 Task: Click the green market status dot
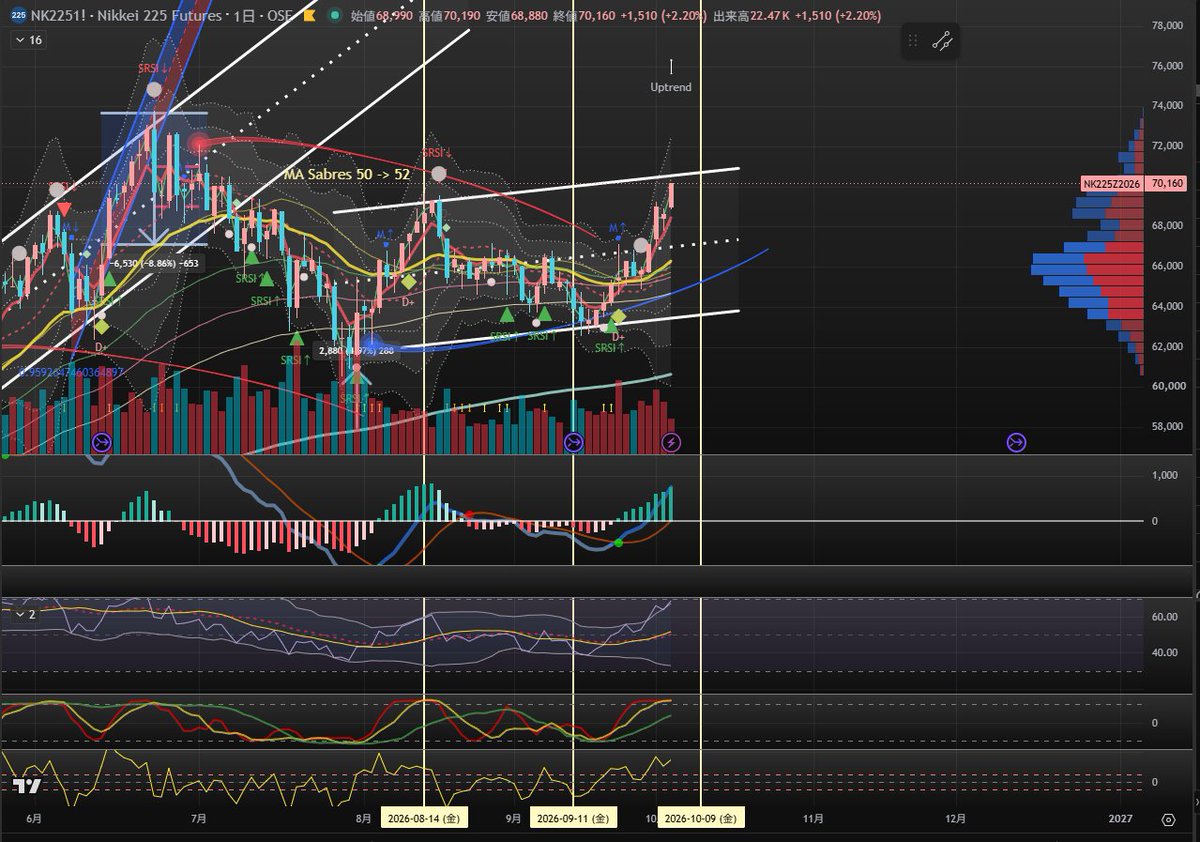coord(333,16)
